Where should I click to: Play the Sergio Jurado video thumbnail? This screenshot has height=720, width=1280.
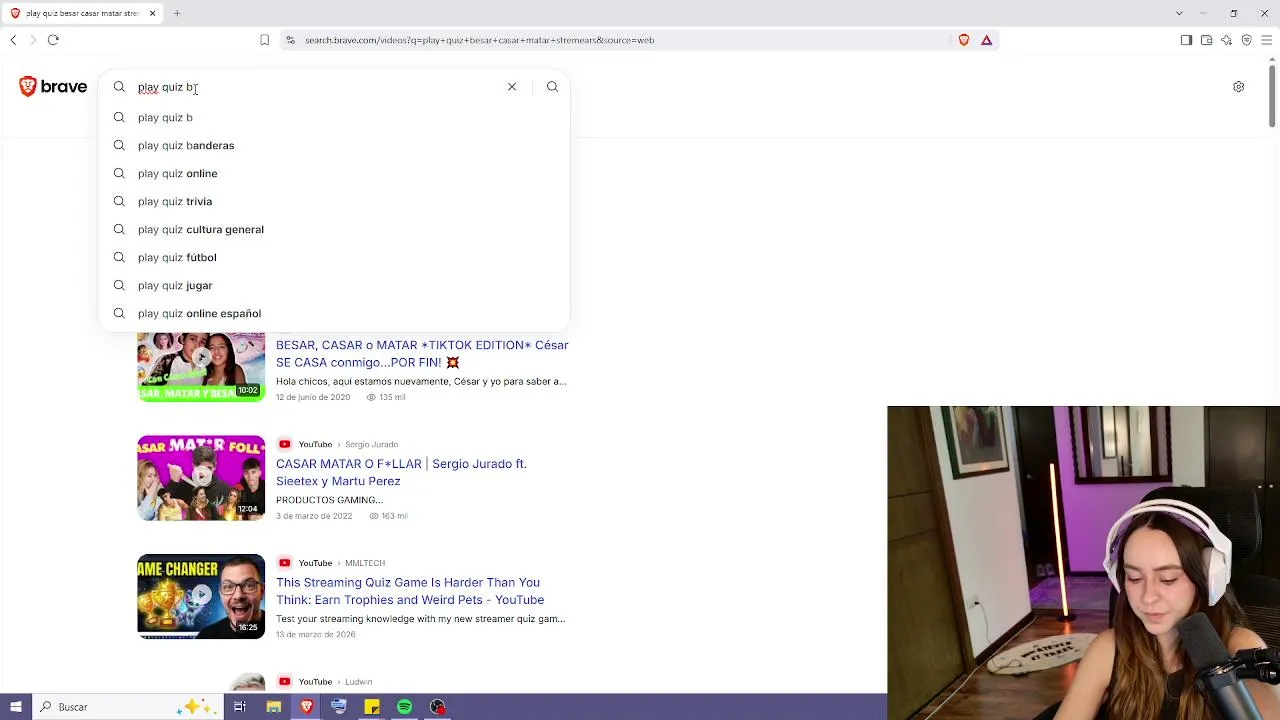point(201,478)
